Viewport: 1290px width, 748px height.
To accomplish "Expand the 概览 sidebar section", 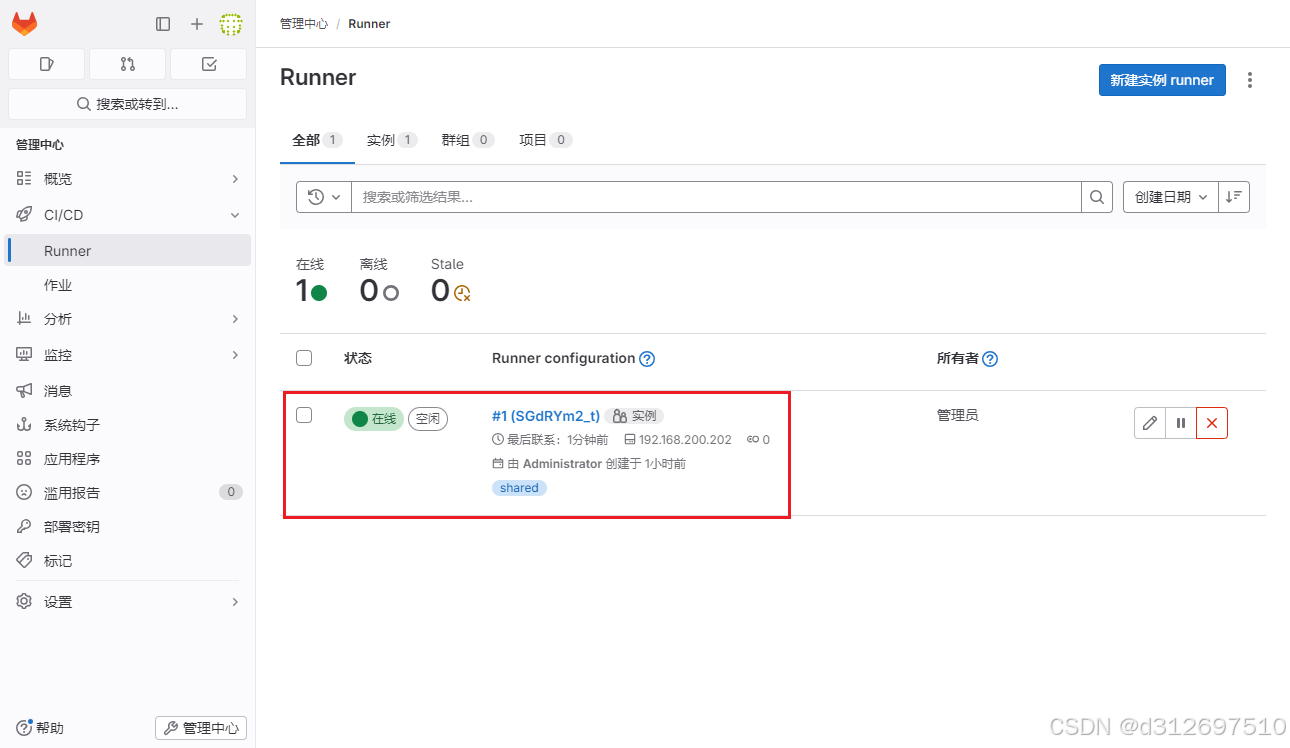I will [x=128, y=179].
